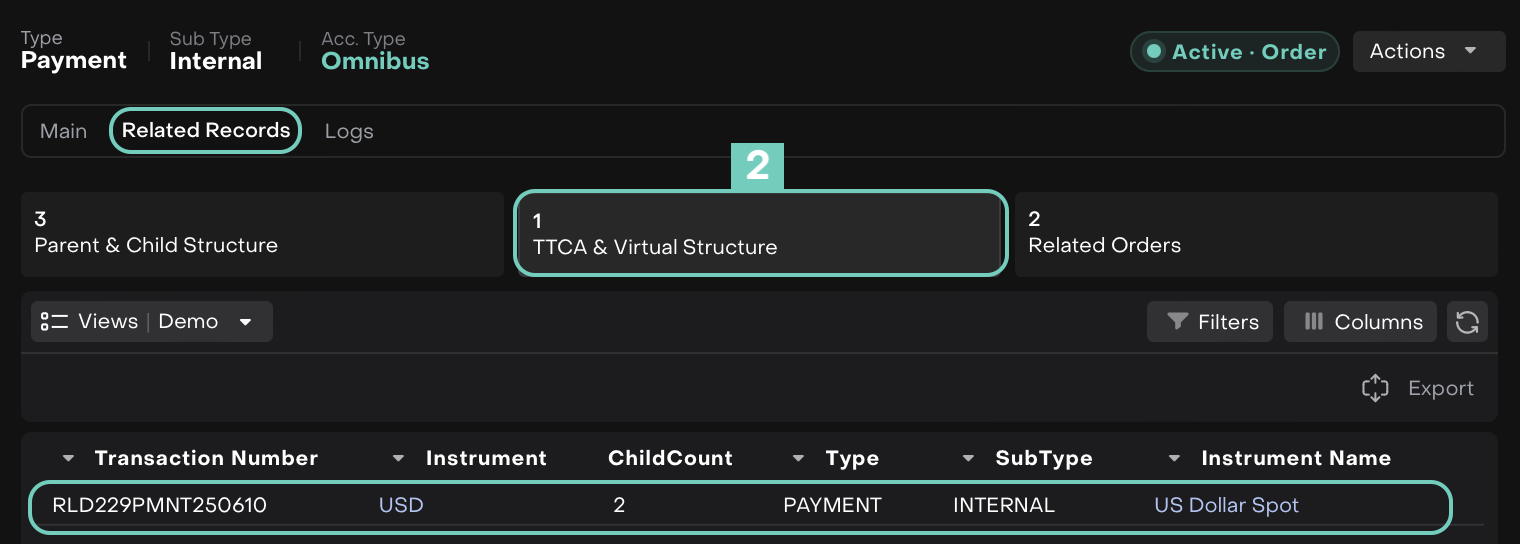Click the refresh icon beside Columns

[1467, 322]
